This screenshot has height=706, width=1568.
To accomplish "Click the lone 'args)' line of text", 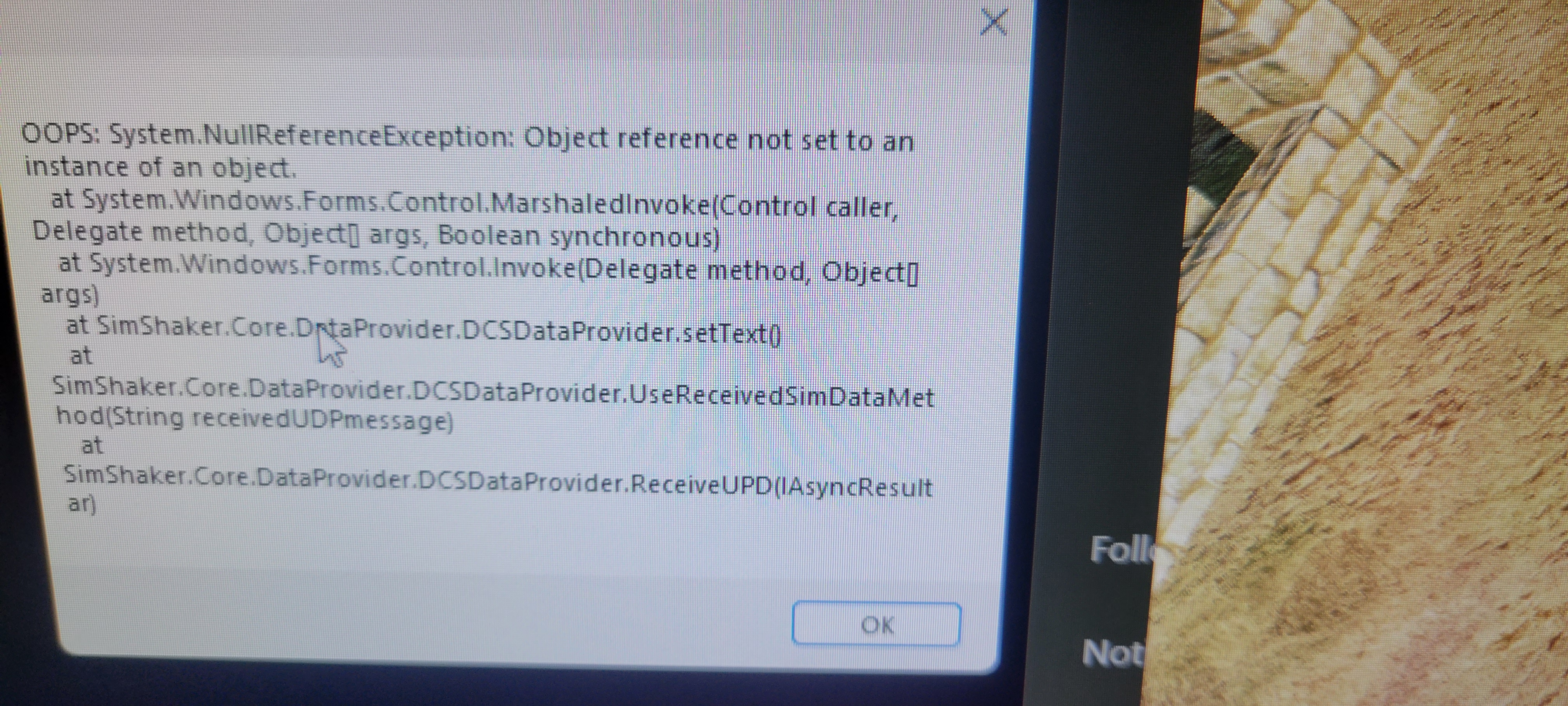I will [x=69, y=295].
